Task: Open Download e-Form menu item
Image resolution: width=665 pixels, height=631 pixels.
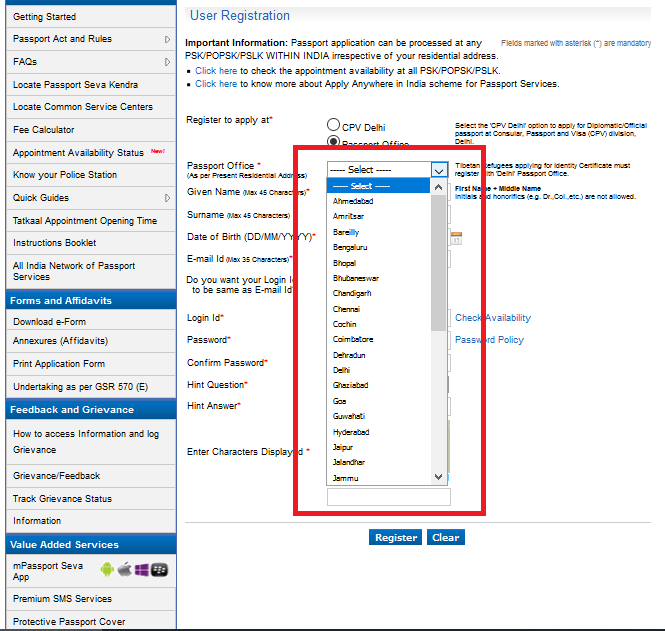Action: tap(91, 321)
